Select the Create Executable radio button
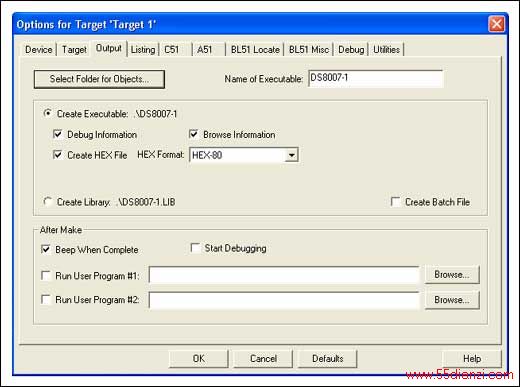520x387 pixels. pyautogui.click(x=48, y=114)
